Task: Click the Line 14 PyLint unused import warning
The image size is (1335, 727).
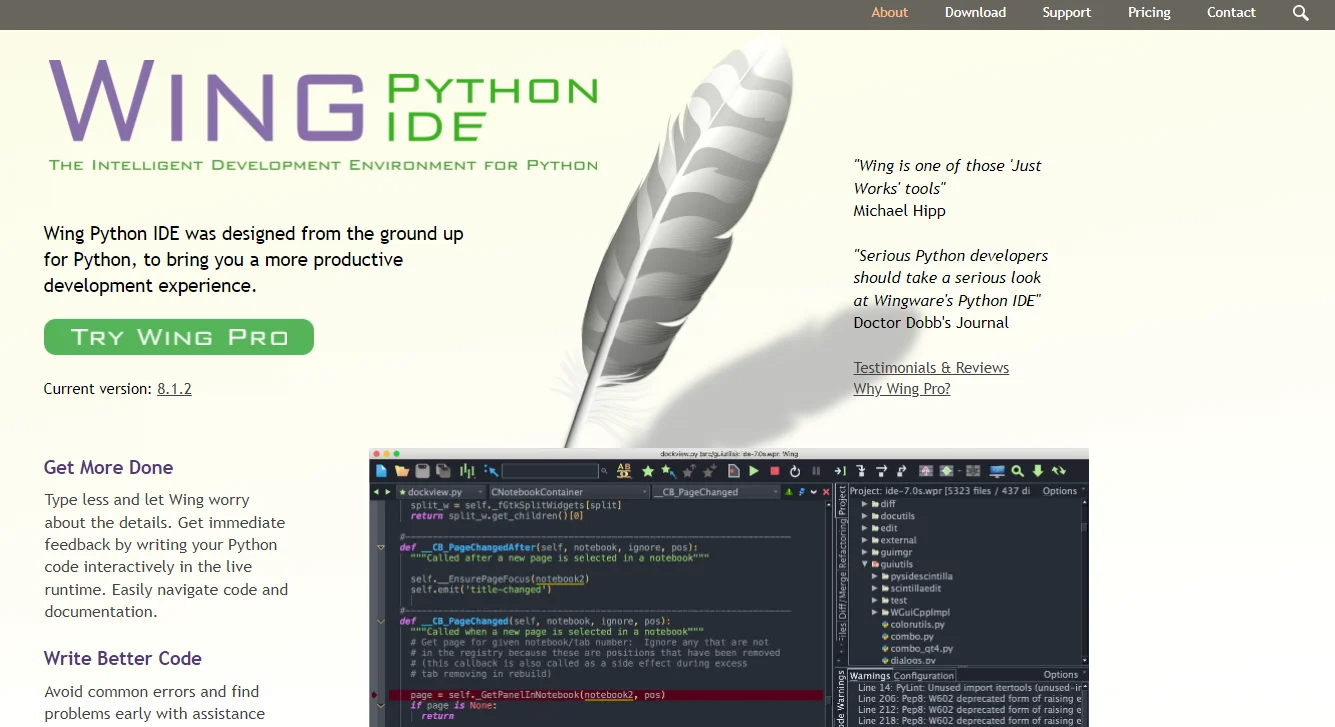Action: click(969, 687)
